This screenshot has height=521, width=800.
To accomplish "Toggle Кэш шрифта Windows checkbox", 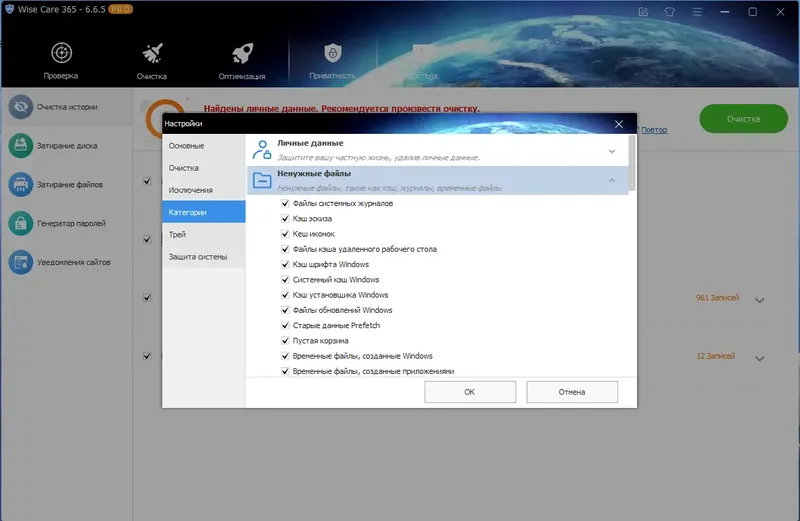I will 285,264.
